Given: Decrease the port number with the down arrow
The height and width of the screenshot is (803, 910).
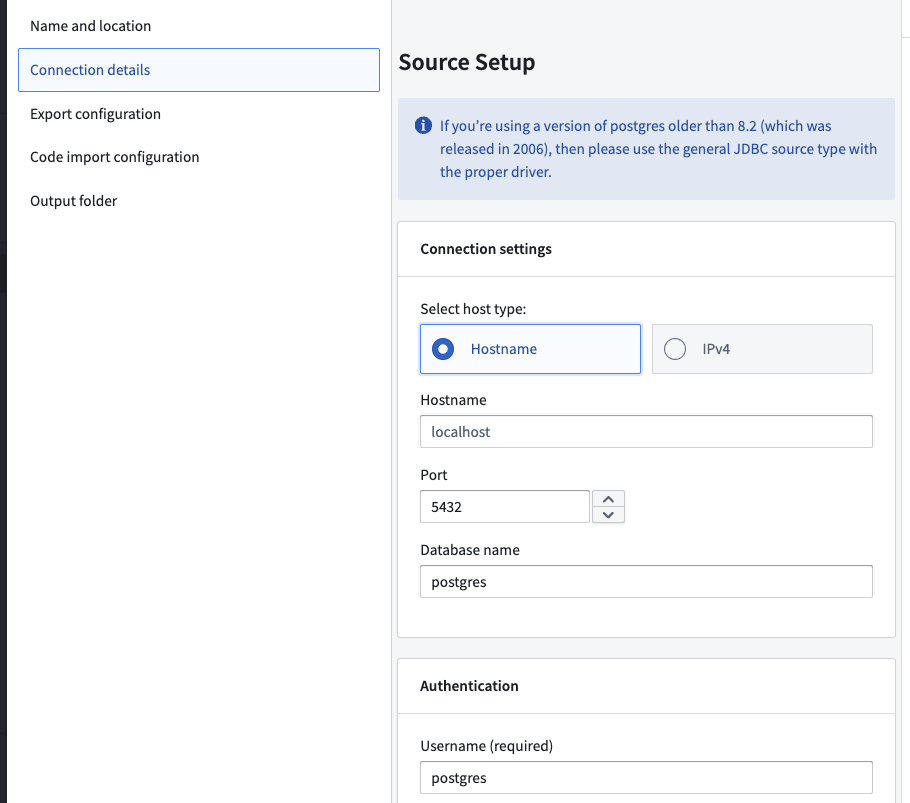Looking at the screenshot, I should click(x=608, y=514).
